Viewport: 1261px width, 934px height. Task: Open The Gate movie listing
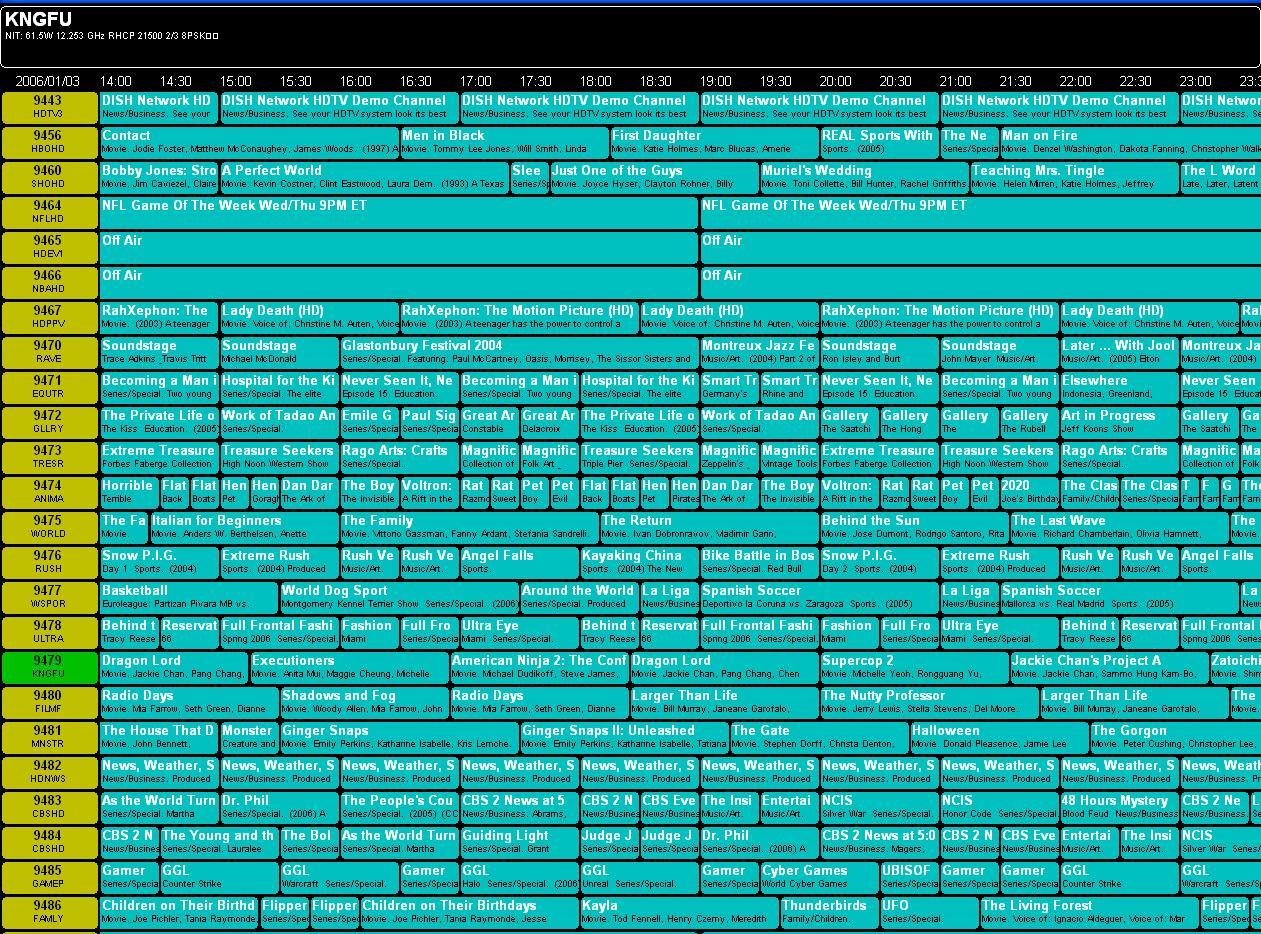(x=819, y=737)
